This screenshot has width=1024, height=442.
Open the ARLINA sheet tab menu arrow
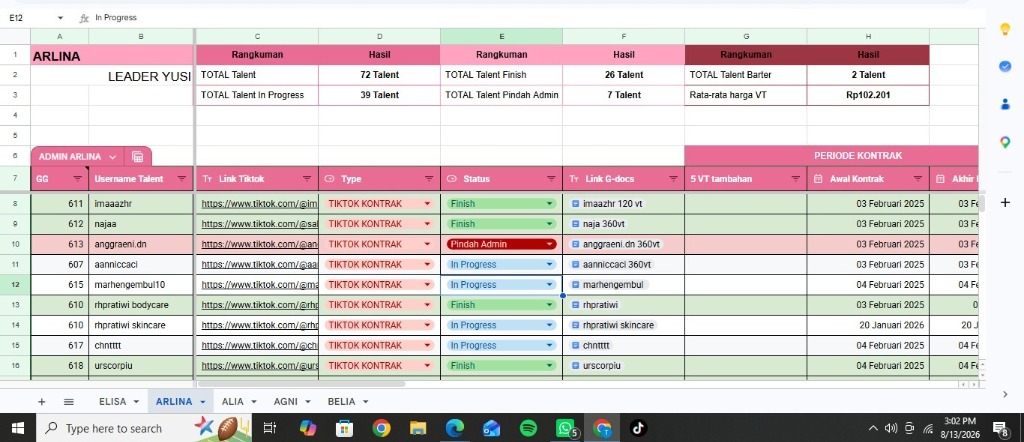point(202,402)
